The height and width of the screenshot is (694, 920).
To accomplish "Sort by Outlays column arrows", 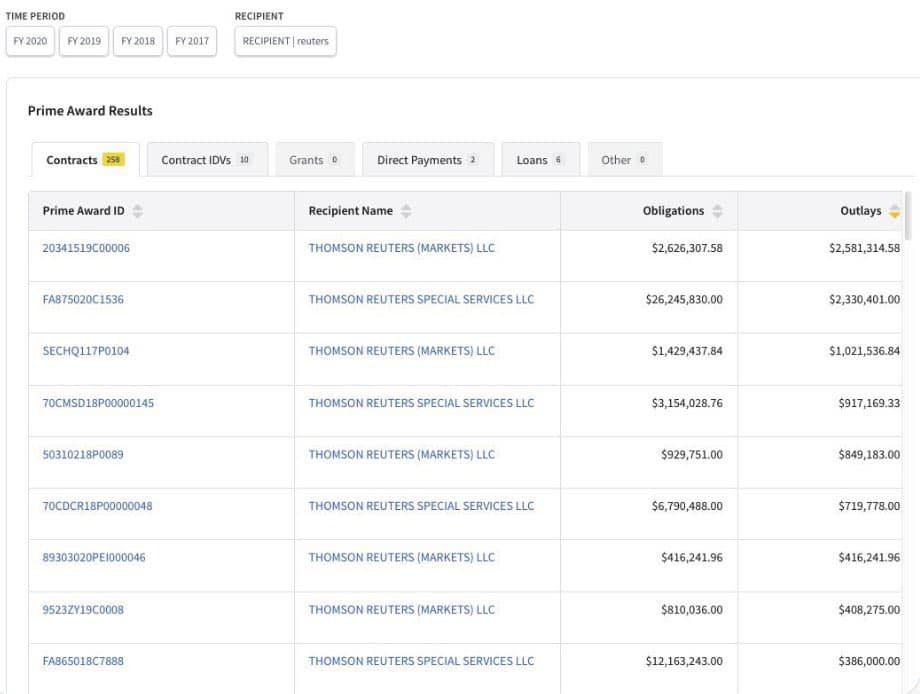I will coord(894,211).
